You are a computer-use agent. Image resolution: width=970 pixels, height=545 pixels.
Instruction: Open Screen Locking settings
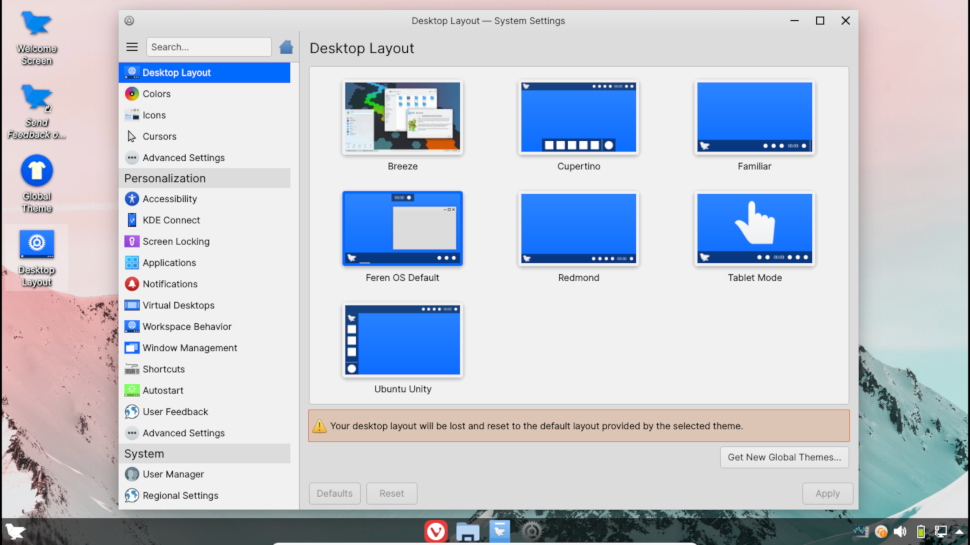[204, 241]
